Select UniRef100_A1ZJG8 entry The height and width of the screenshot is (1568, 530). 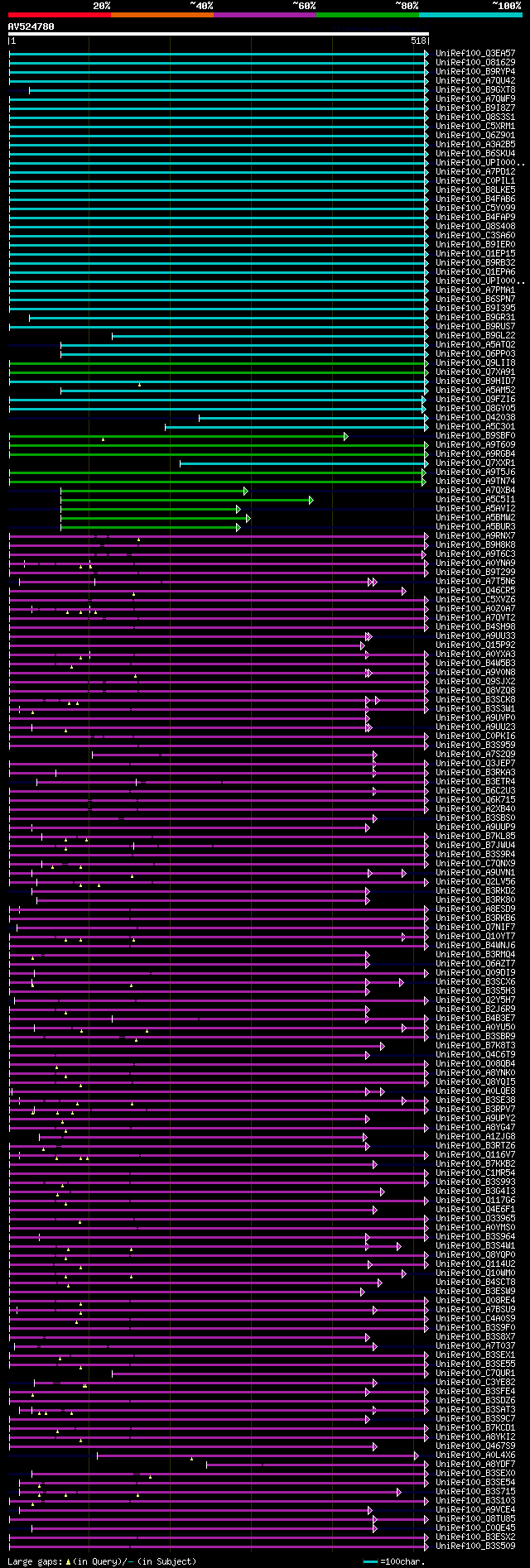click(475, 1137)
